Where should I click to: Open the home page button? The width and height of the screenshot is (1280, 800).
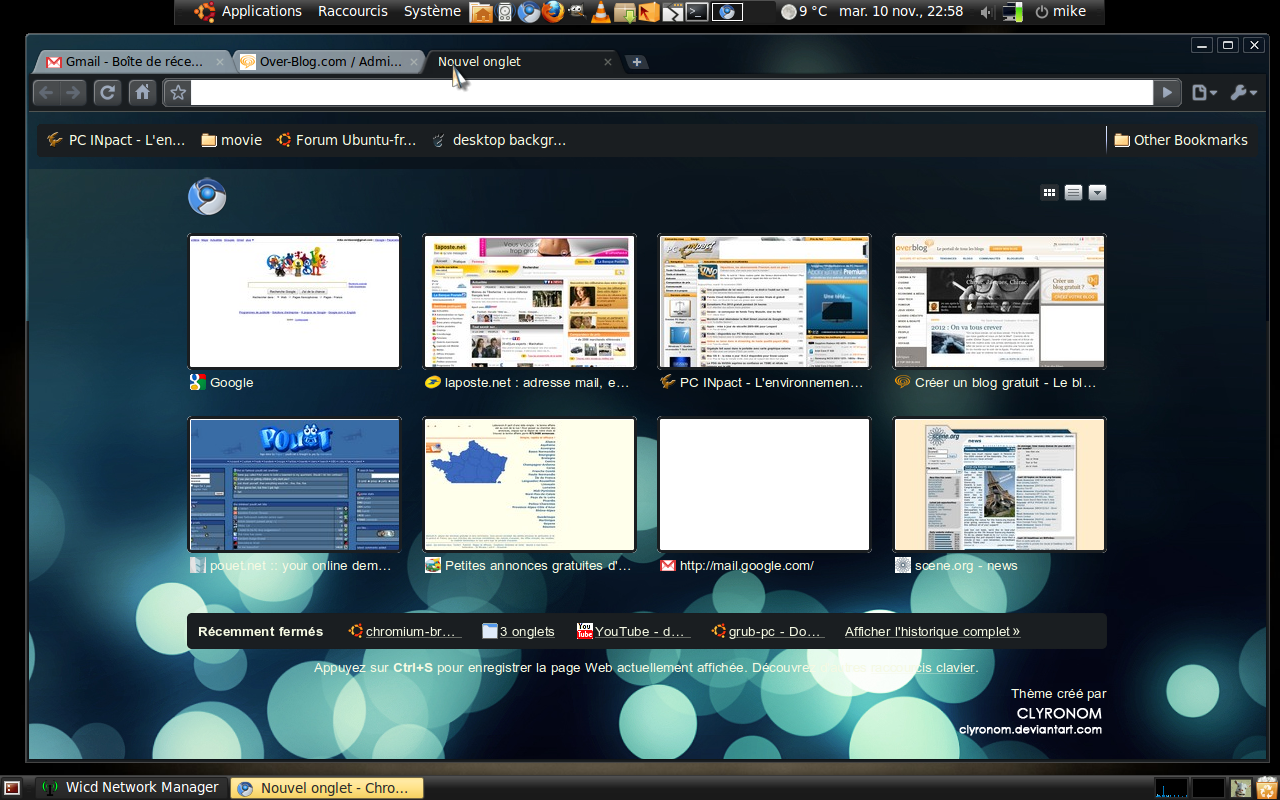143,93
